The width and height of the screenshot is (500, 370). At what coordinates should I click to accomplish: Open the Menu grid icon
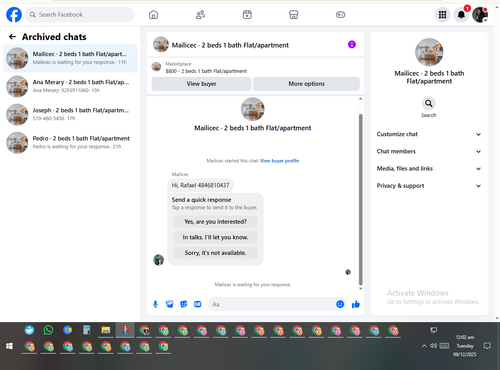442,15
